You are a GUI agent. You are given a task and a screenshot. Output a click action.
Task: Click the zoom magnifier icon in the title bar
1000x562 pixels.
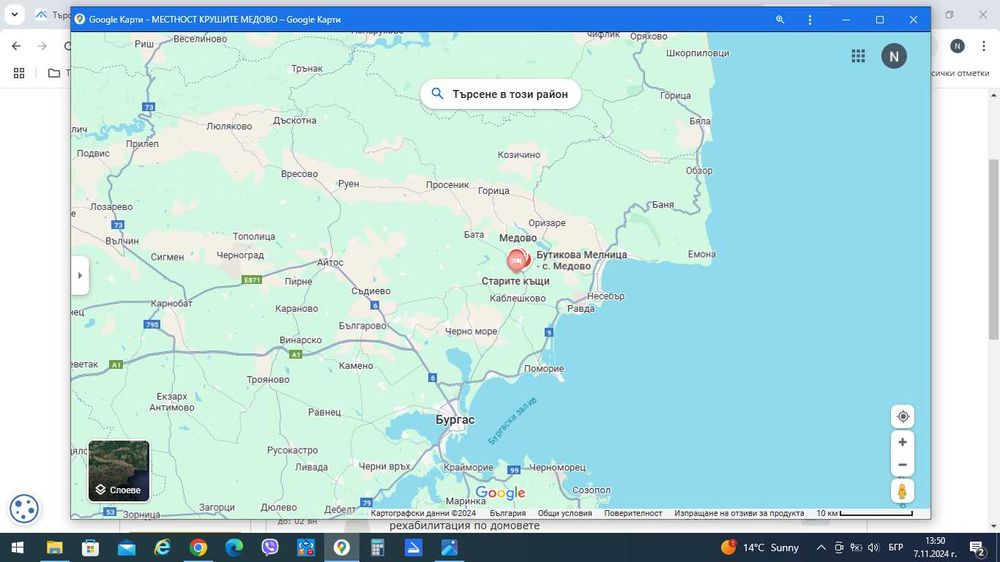(x=780, y=20)
